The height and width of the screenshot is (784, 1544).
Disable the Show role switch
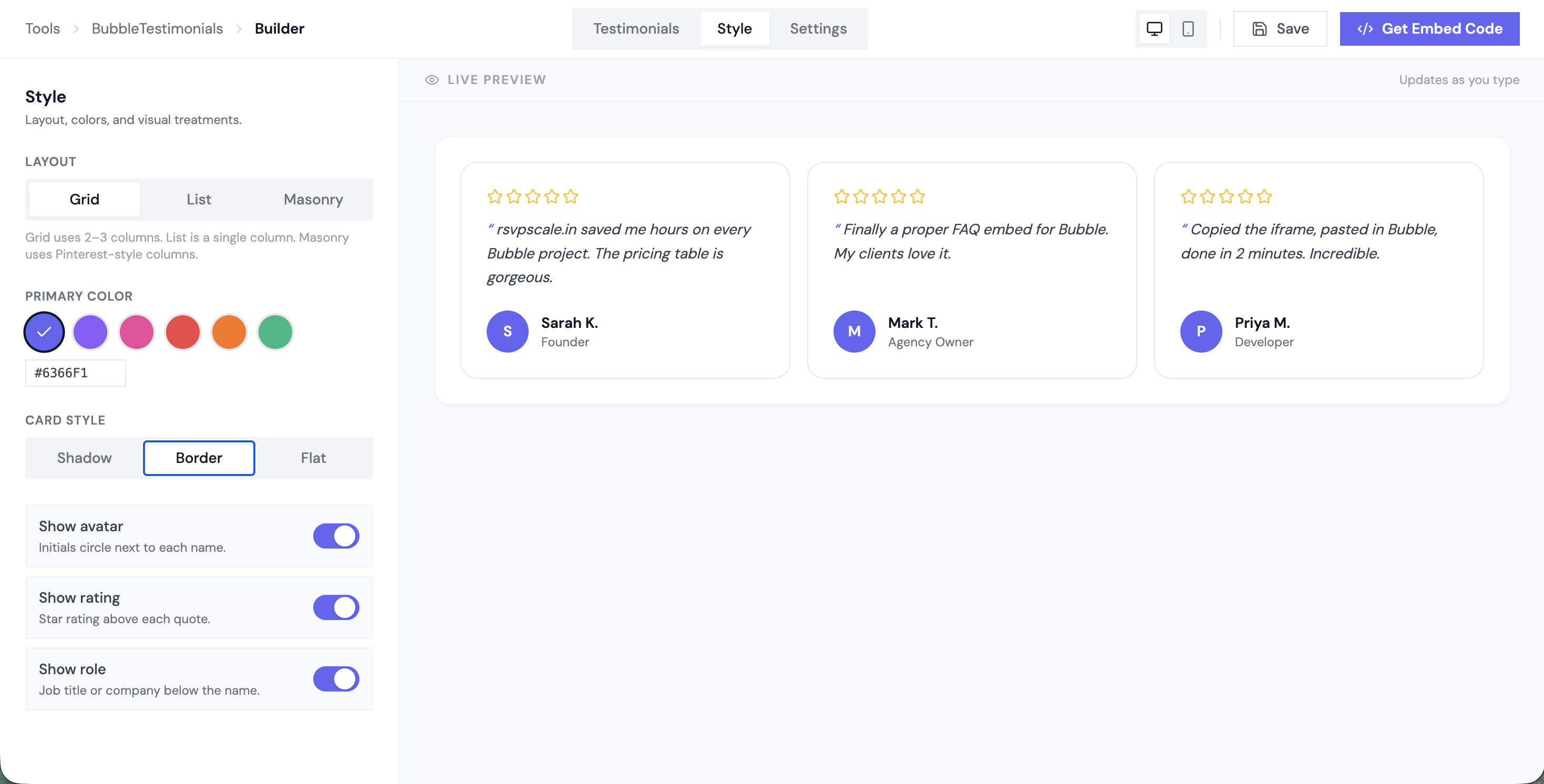pyautogui.click(x=336, y=678)
